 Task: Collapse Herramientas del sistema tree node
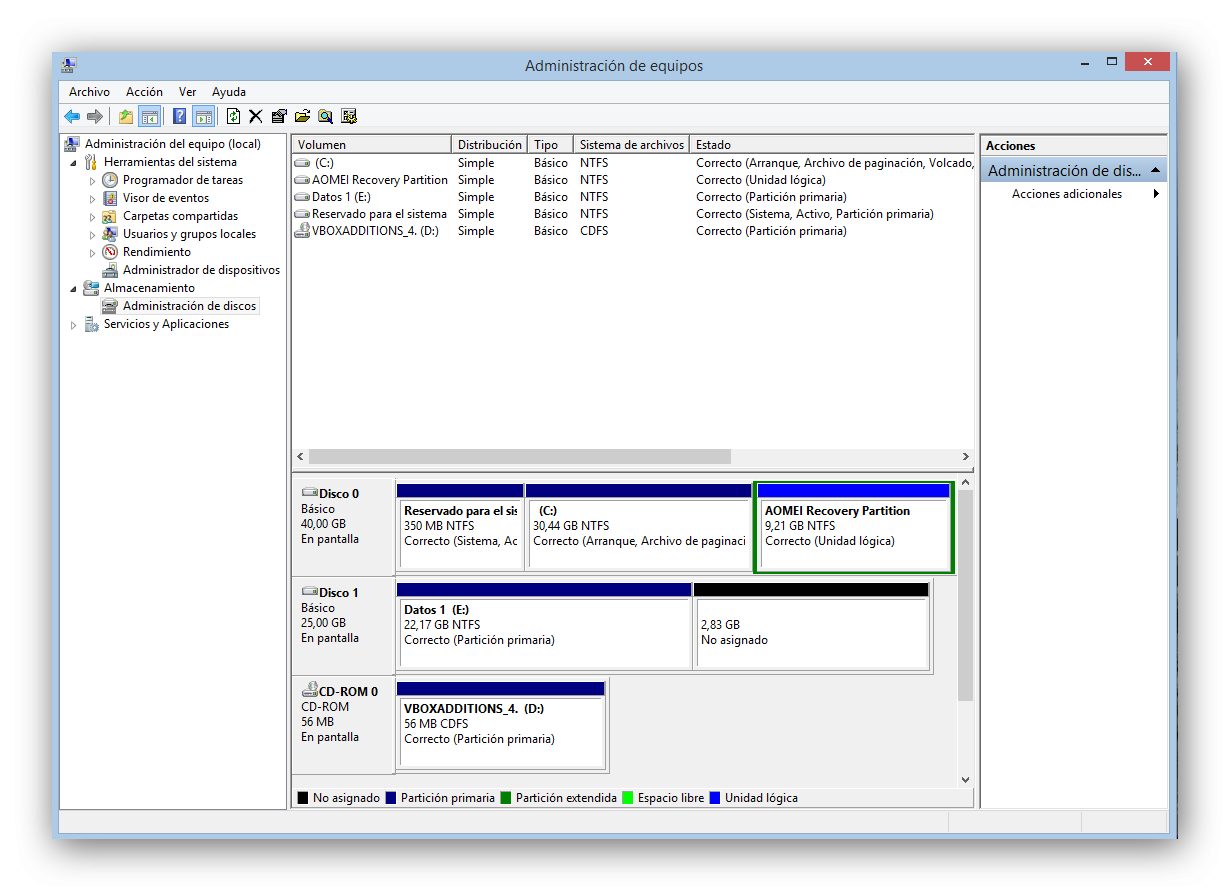(x=73, y=162)
